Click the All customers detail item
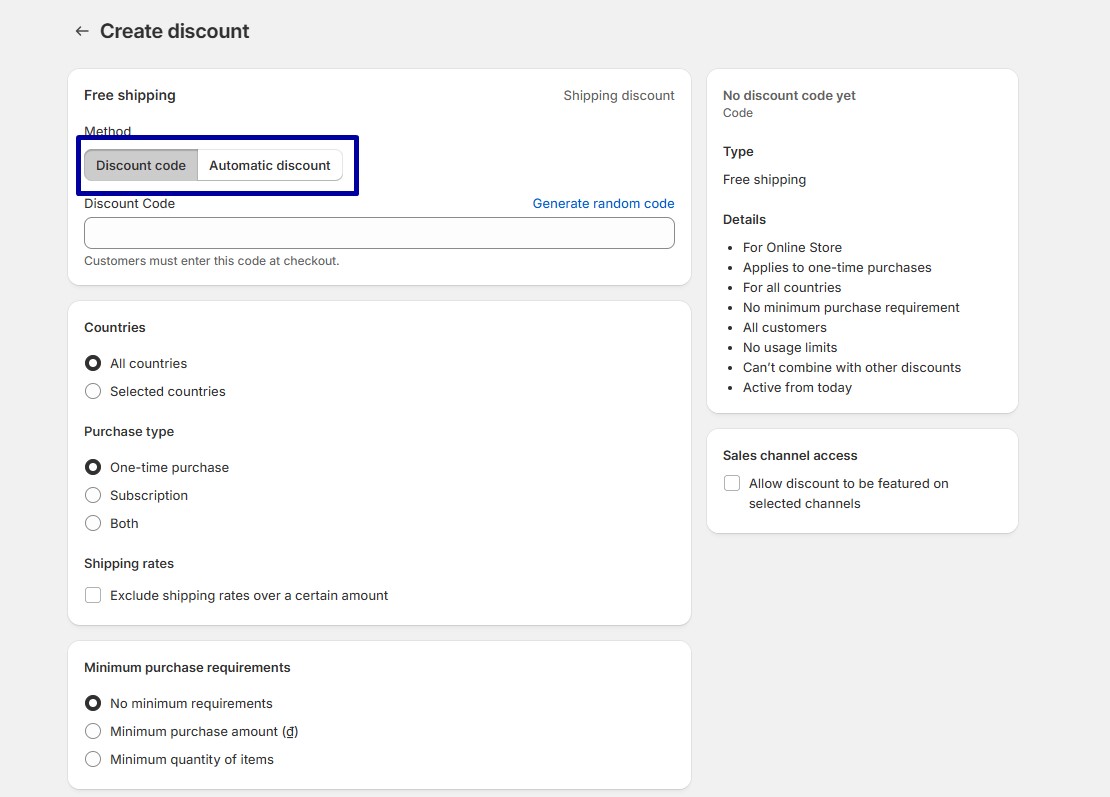This screenshot has width=1110, height=797. (784, 328)
